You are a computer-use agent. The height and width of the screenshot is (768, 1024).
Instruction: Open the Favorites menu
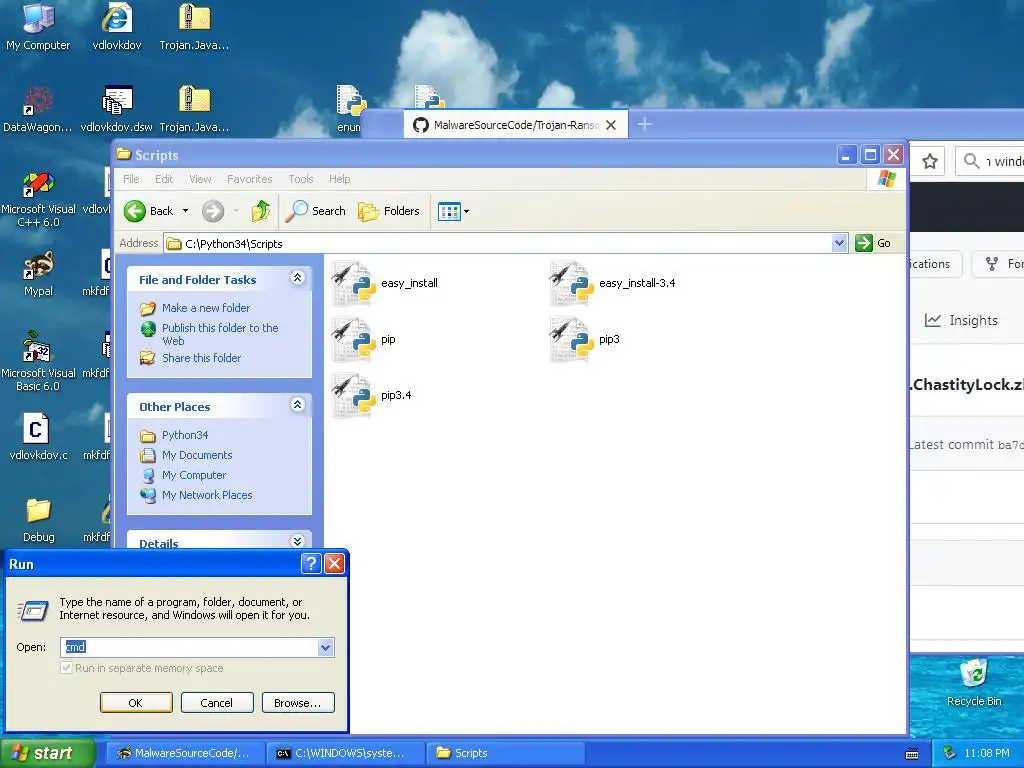(x=249, y=179)
